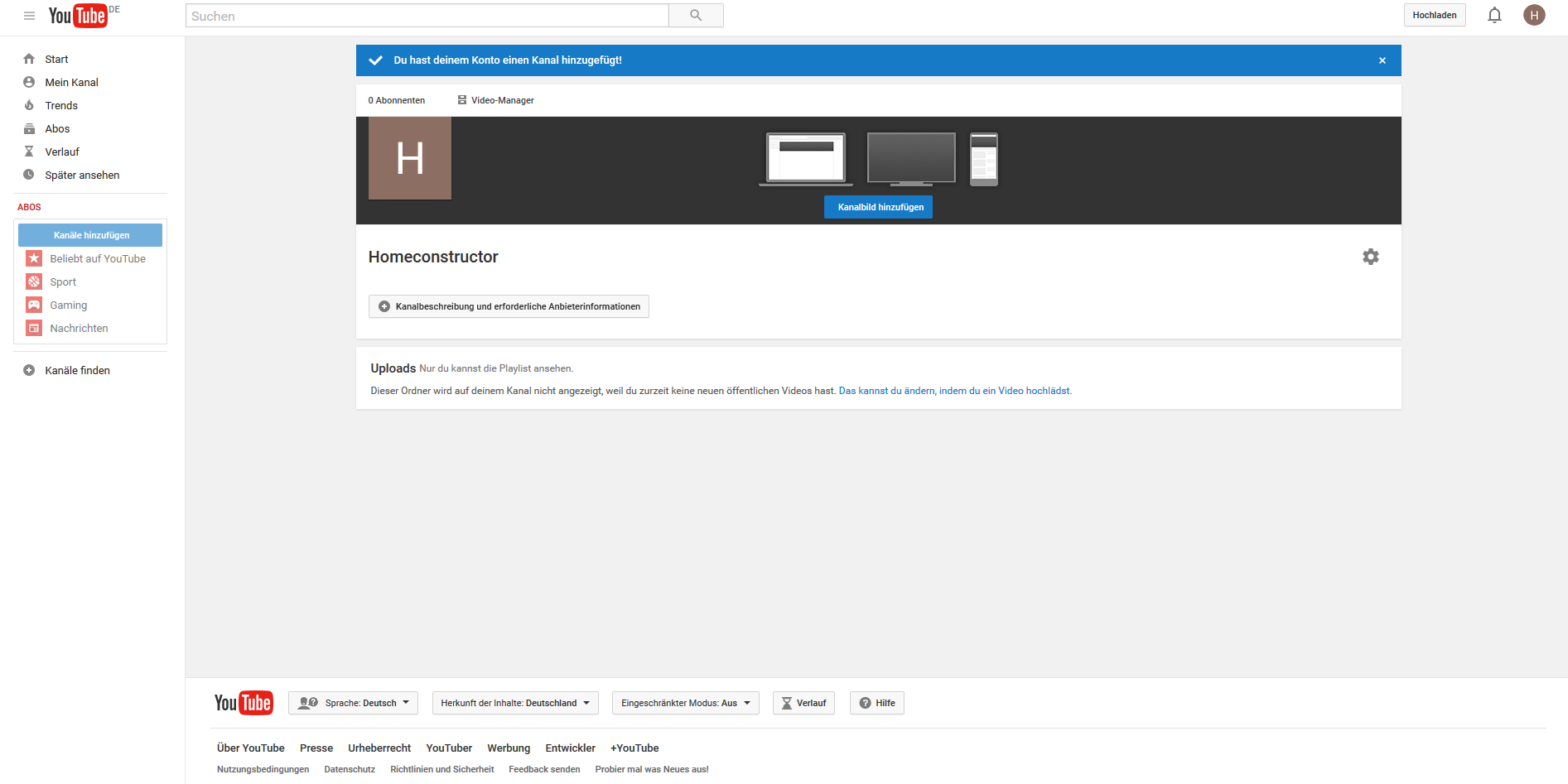Click the Start home icon
Screen dimensions: 1568x784
29,59
